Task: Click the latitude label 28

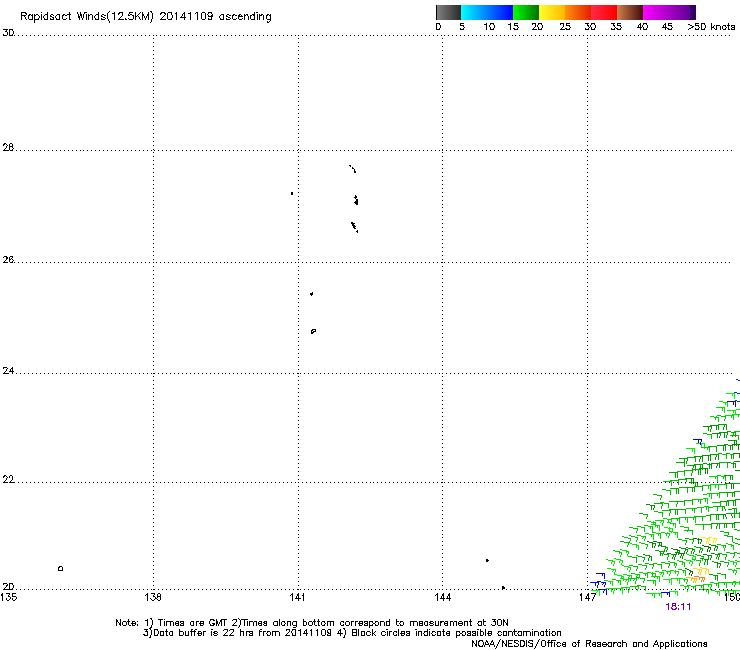Action: 8,147
